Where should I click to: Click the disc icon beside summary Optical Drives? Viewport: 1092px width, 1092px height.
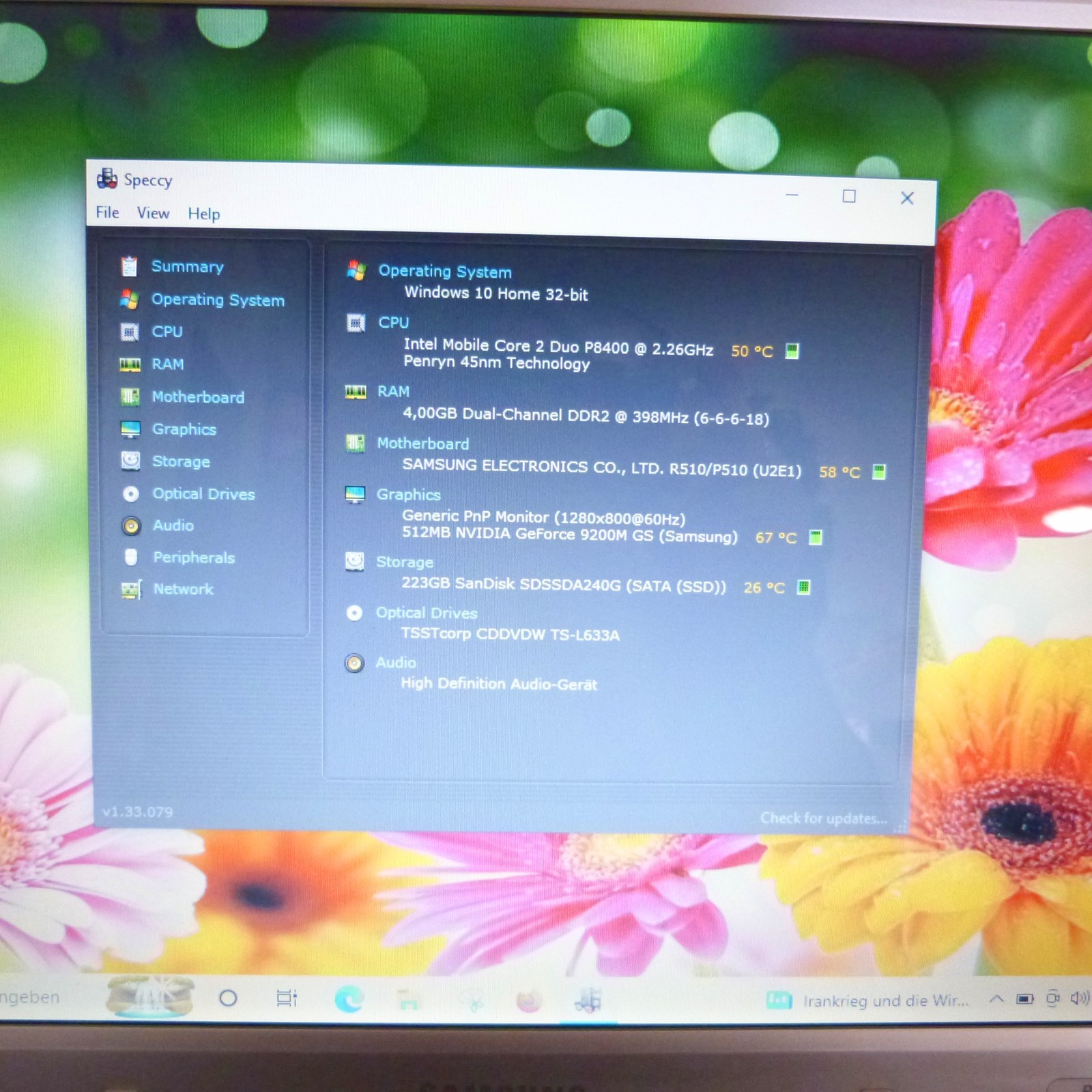click(354, 613)
